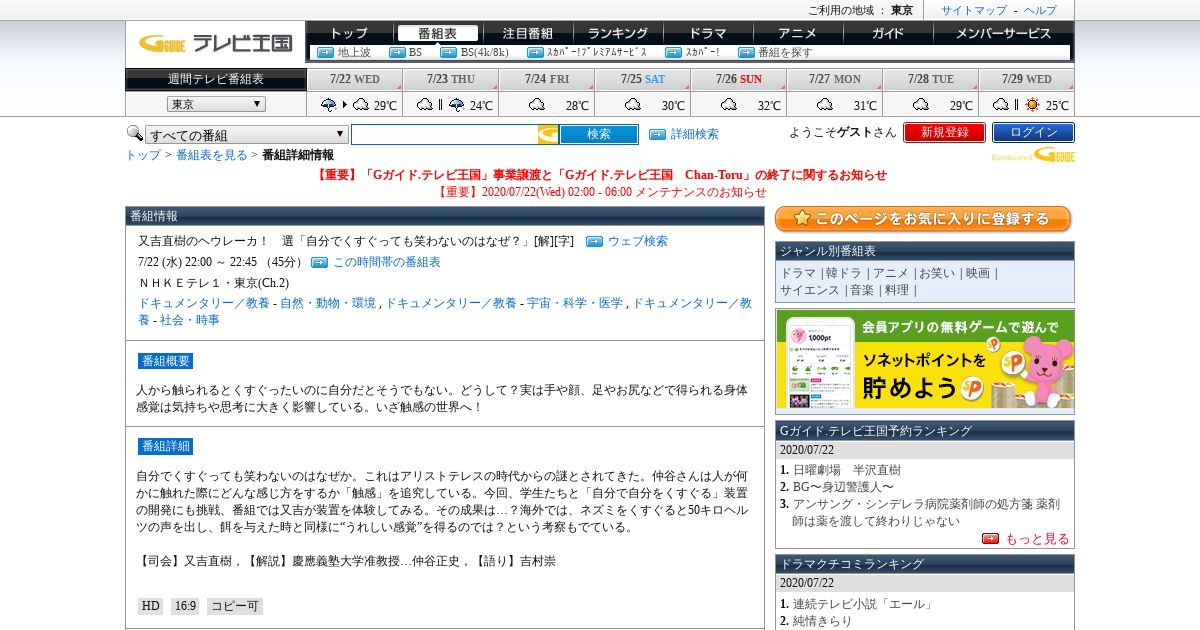
Task: Open 連続テレビ小説「エール」 ranking entry
Action: click(862, 604)
